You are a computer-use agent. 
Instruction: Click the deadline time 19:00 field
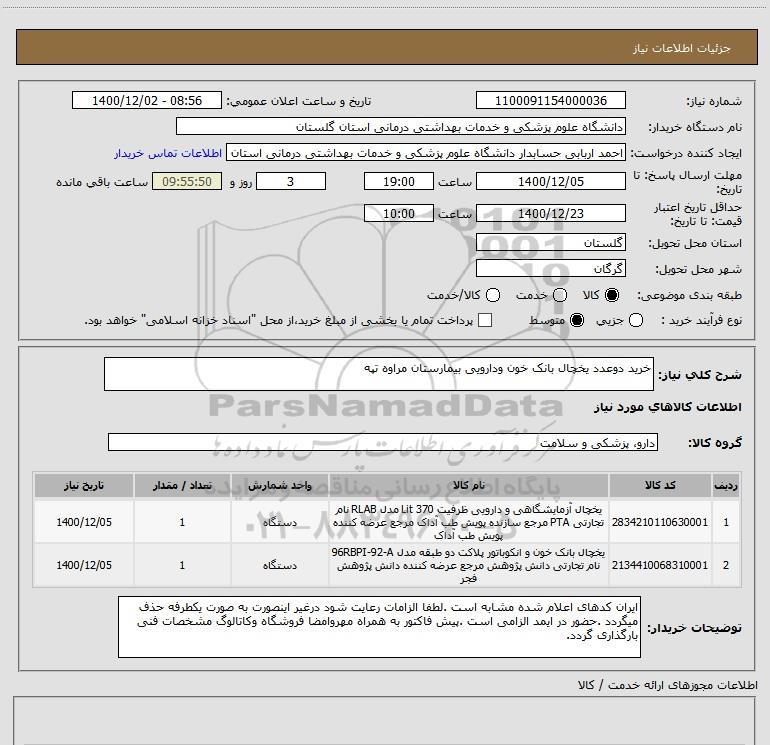point(399,182)
